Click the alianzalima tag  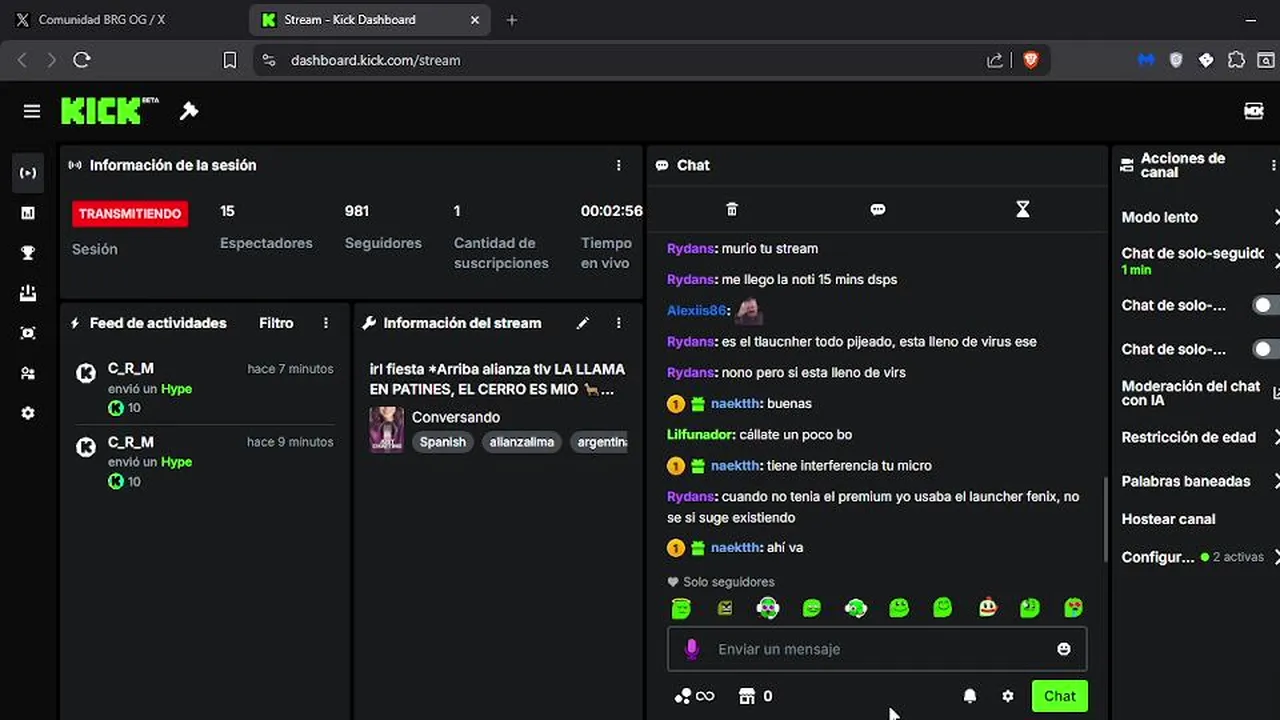pos(522,442)
